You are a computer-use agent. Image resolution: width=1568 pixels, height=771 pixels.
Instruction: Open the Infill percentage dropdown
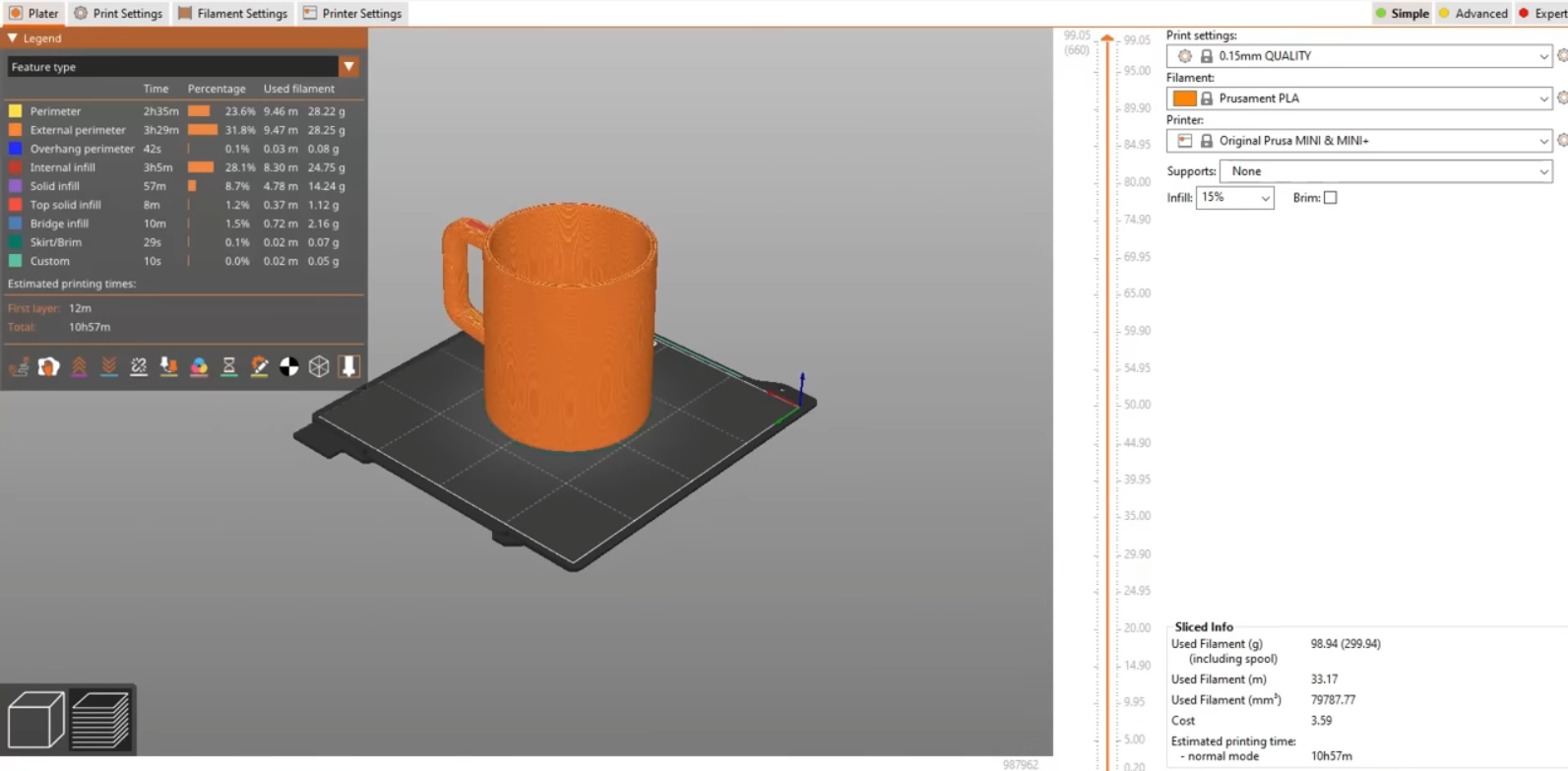tap(1234, 198)
